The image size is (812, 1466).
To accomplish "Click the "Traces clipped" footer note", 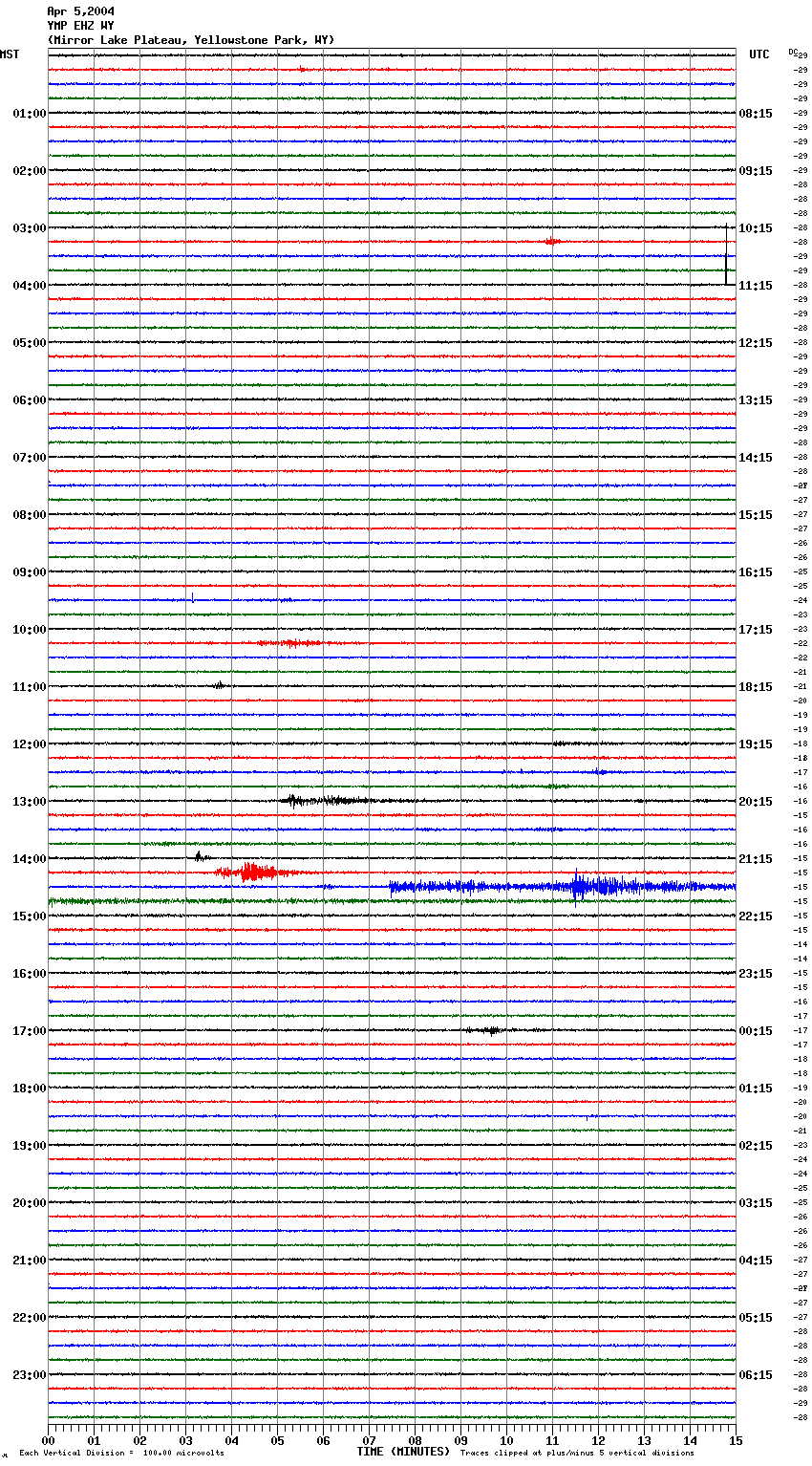I will [x=577, y=1454].
